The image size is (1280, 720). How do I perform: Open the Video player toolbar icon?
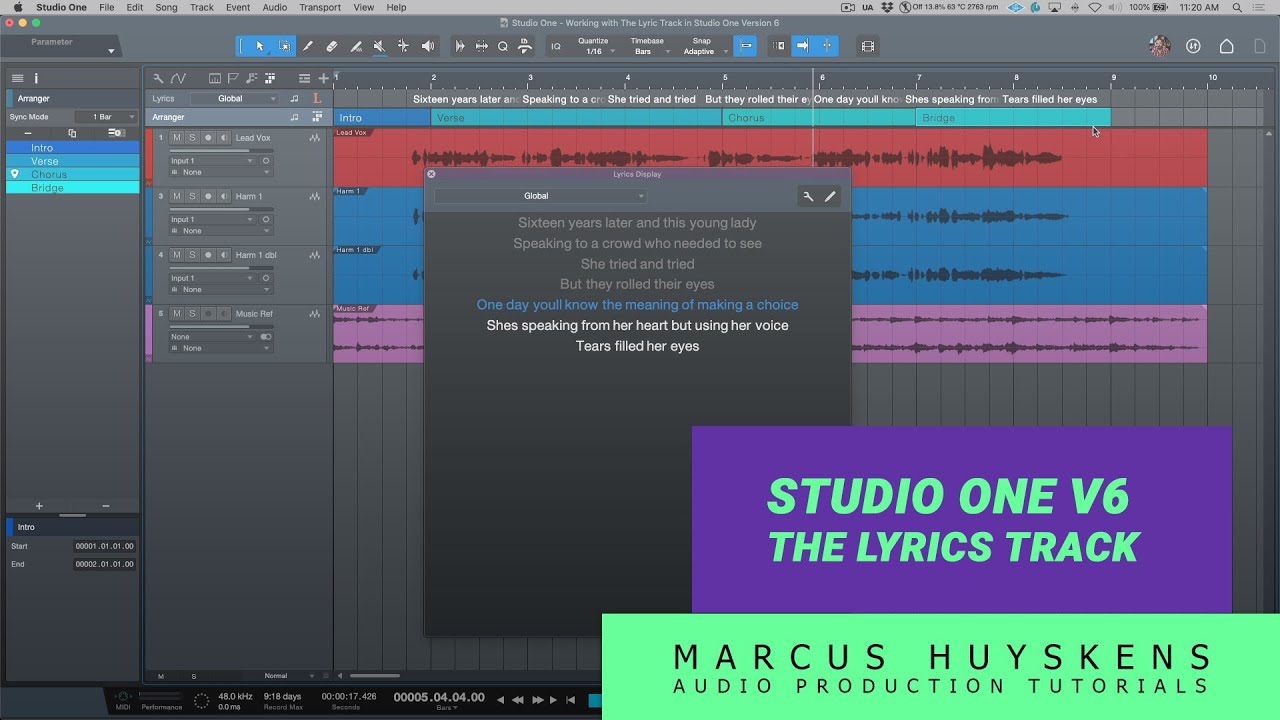(x=867, y=46)
